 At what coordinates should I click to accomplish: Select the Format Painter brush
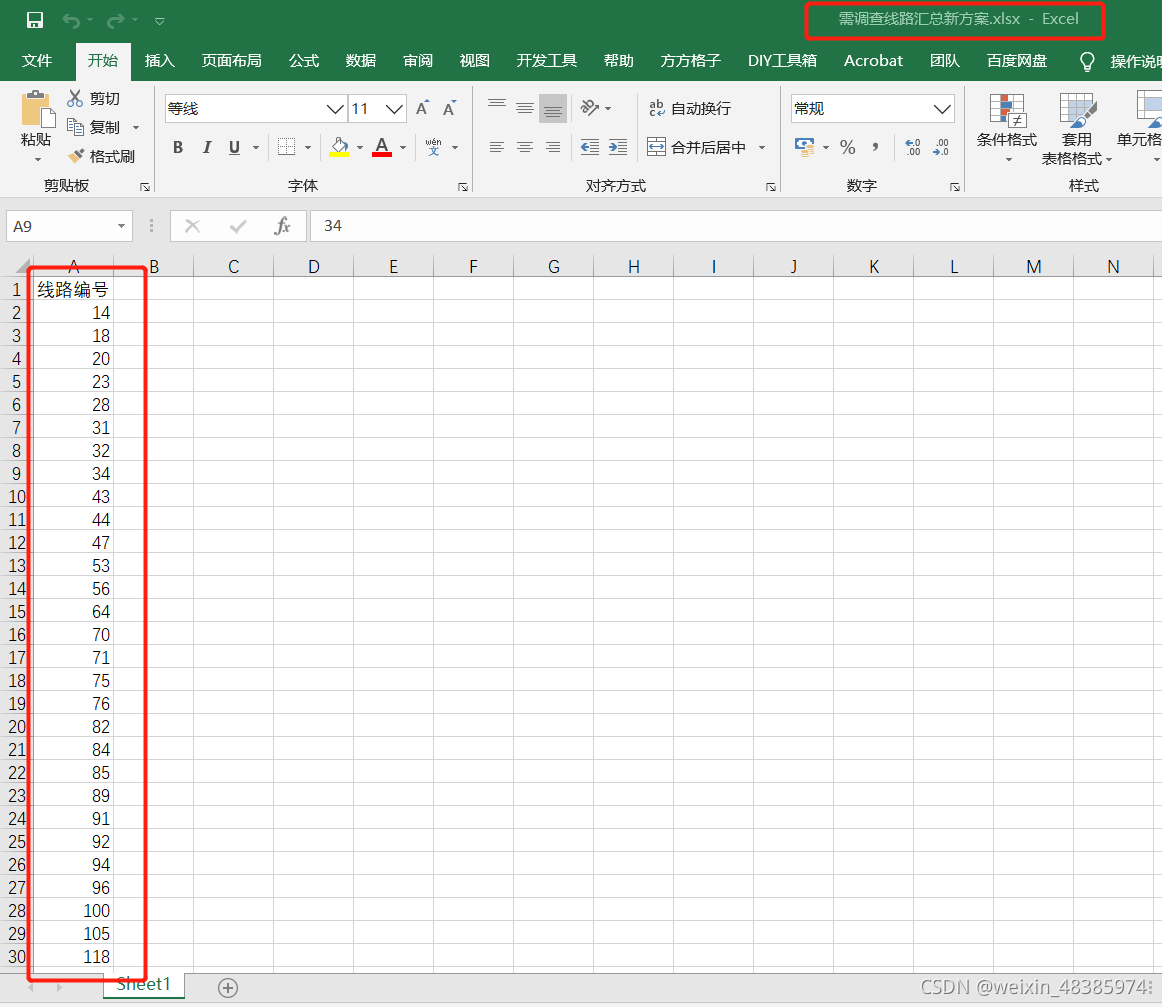click(x=75, y=156)
